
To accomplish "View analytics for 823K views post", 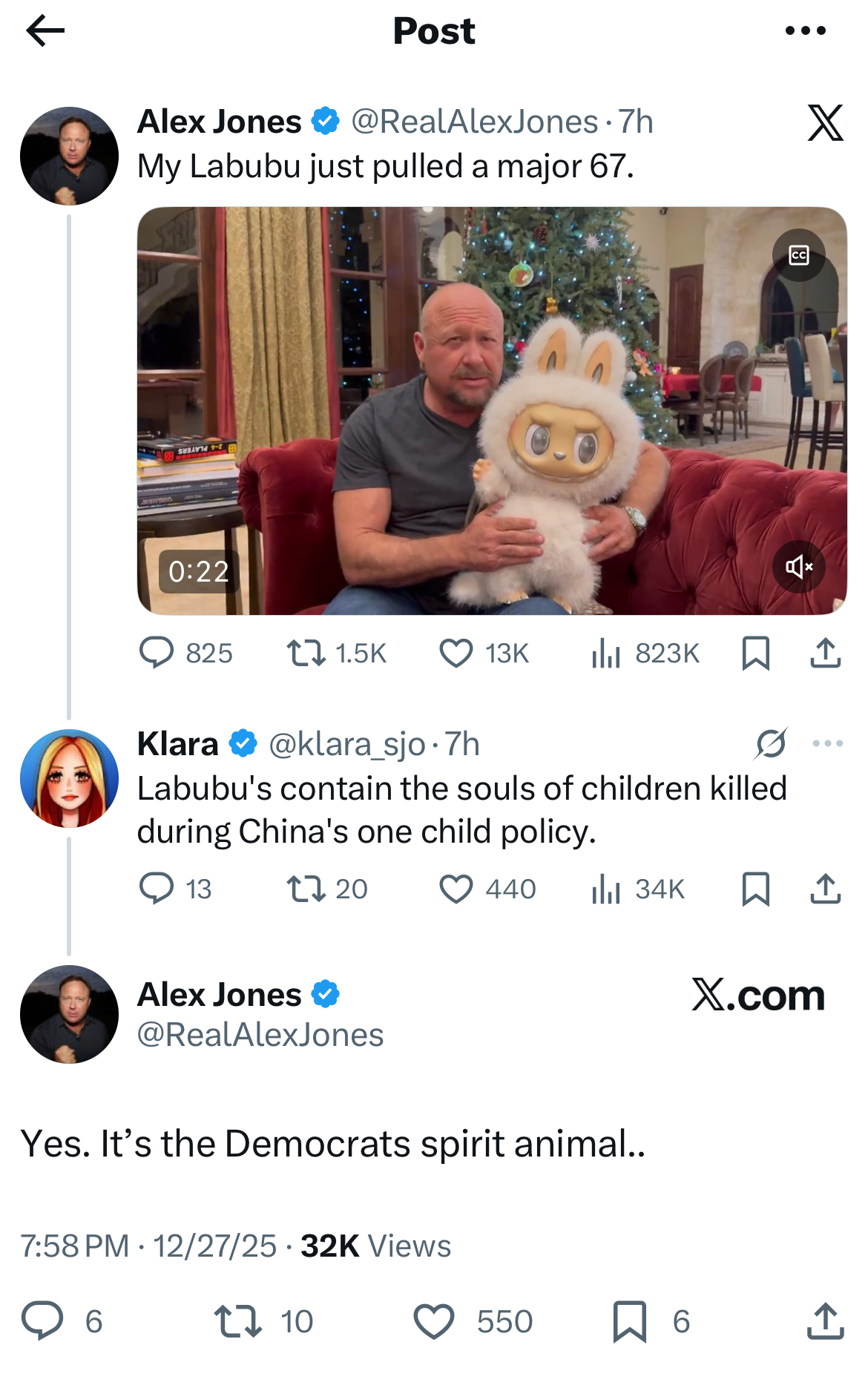I will tap(605, 654).
